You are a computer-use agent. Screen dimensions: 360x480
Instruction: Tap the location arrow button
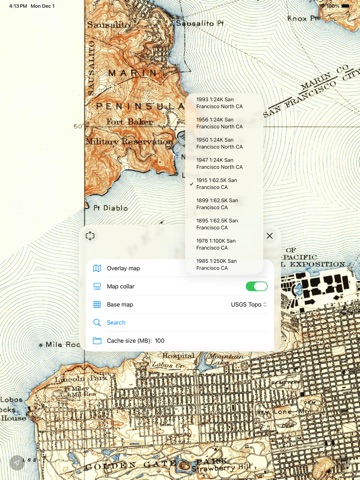click(16, 463)
